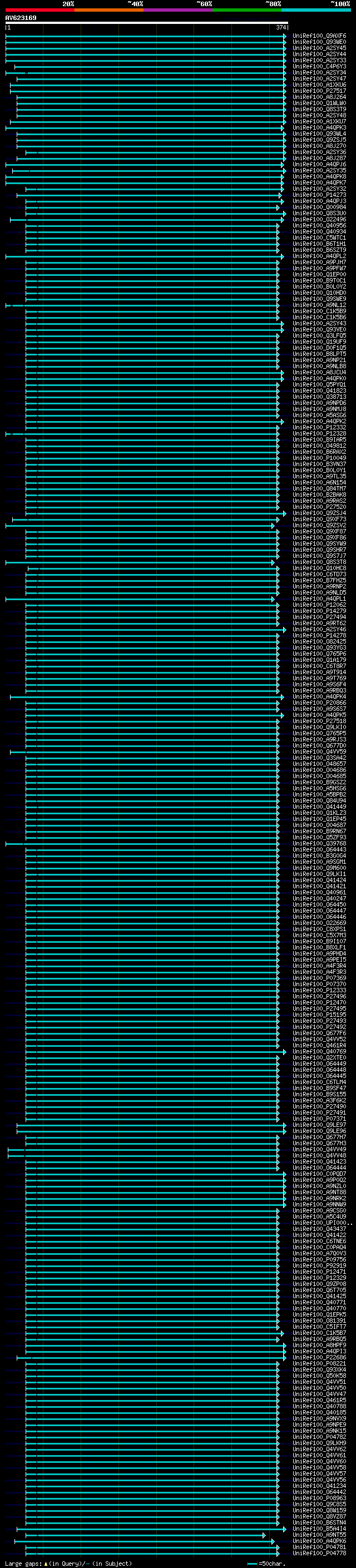Click the UniRef100_Q9C8S5 label
The height and width of the screenshot is (1568, 356).
pos(319,1504)
